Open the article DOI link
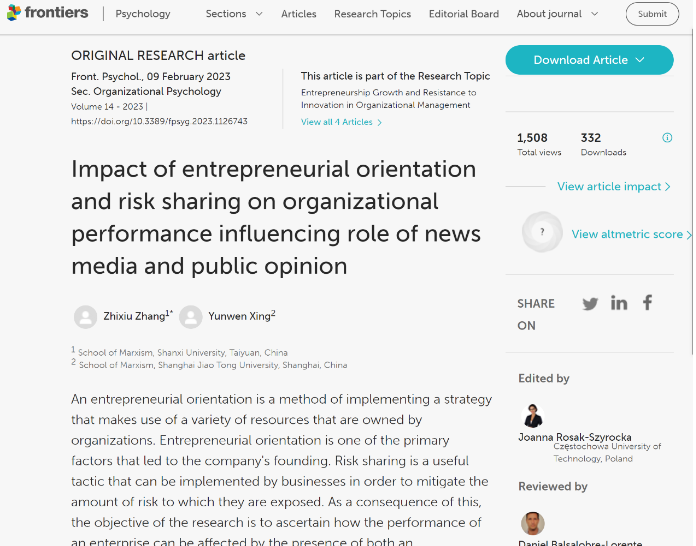This screenshot has width=696, height=546. point(159,121)
